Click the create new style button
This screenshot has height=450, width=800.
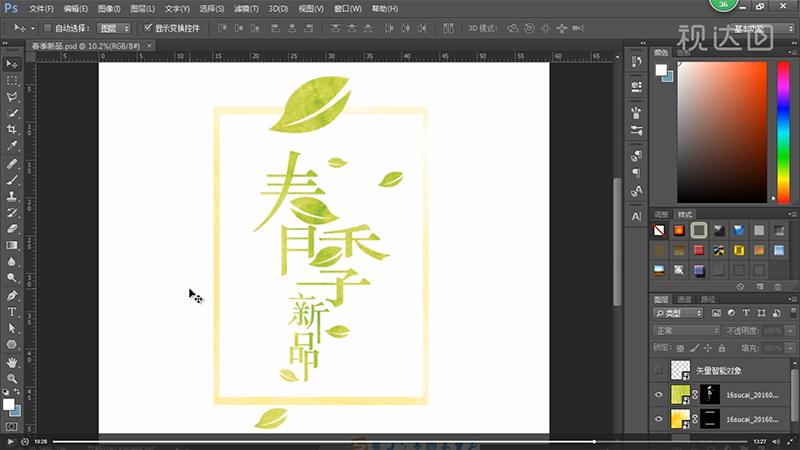(x=760, y=287)
